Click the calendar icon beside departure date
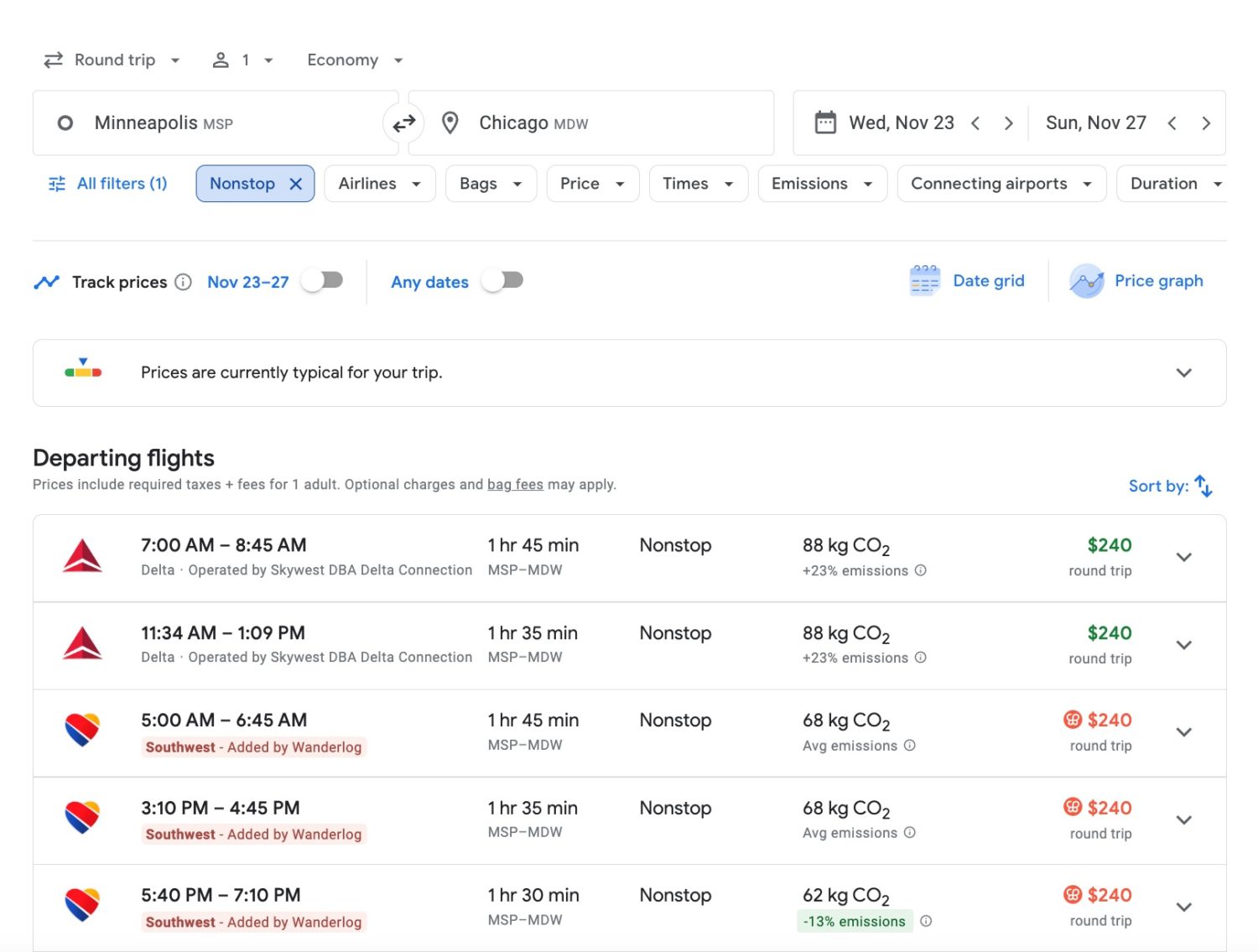The height and width of the screenshot is (952, 1258). (x=826, y=122)
